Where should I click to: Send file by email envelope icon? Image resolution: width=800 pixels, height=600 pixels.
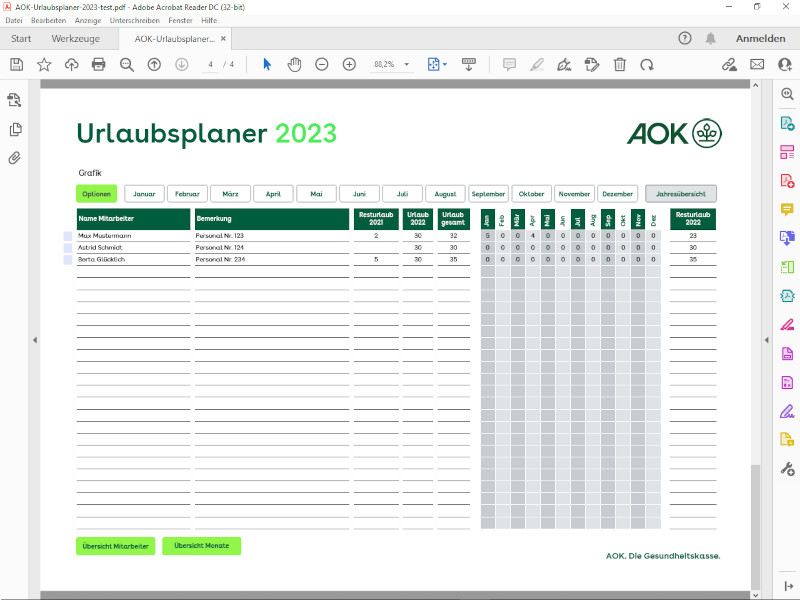point(757,64)
